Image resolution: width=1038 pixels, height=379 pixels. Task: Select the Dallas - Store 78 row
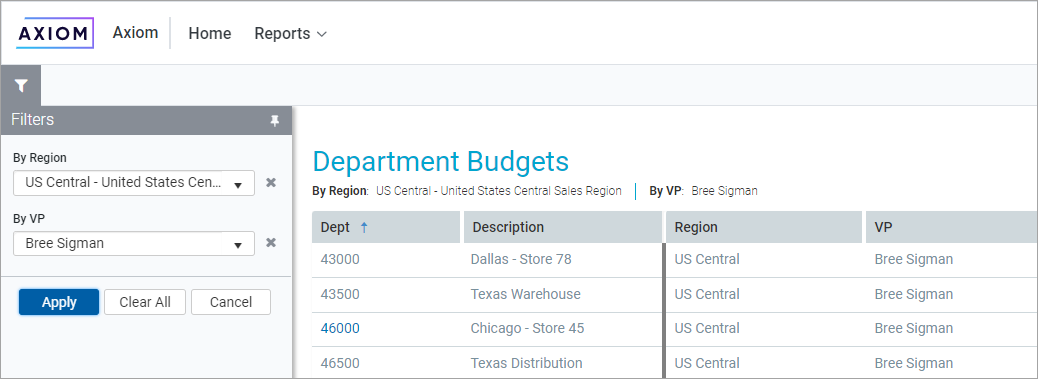[x=675, y=259]
